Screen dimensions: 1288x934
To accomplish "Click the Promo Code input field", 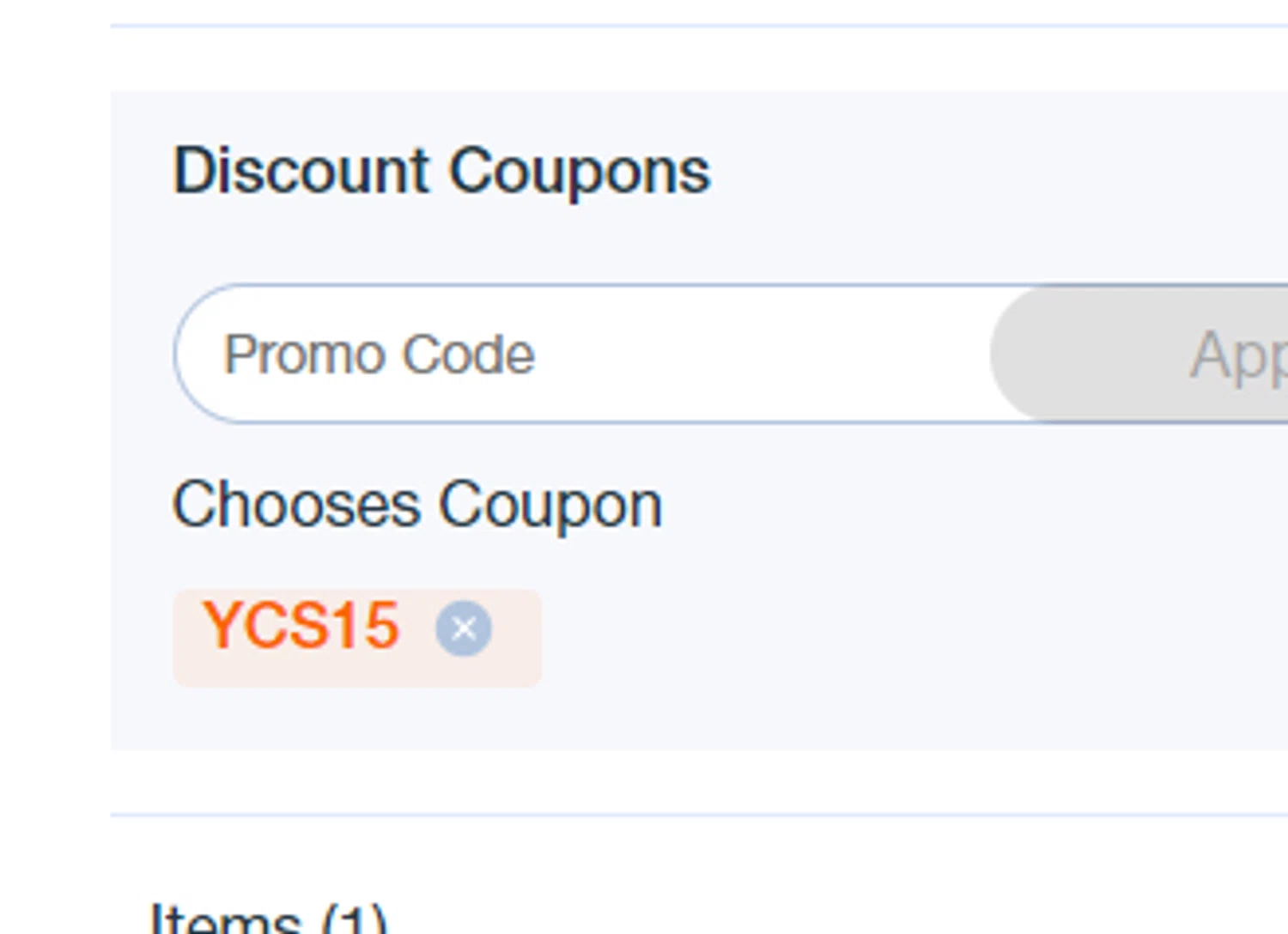I will [x=584, y=354].
